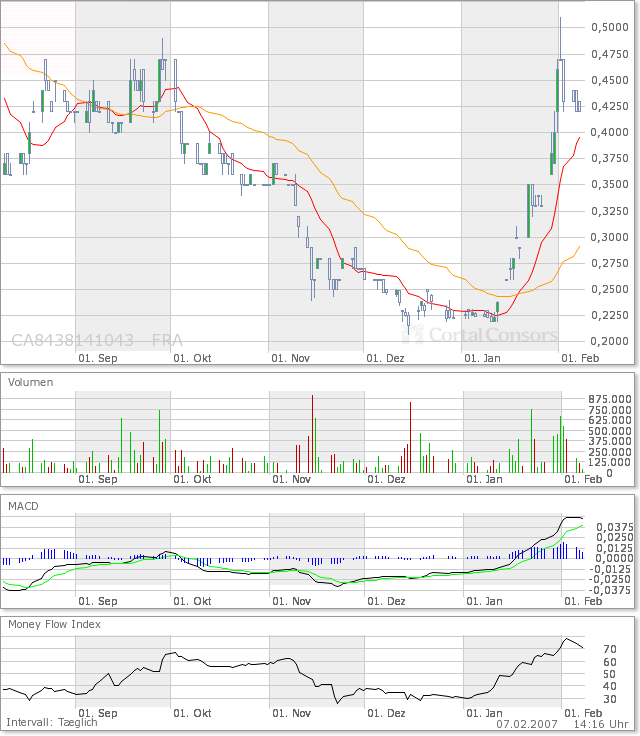Click 01. Nov marker on price chart axis
640x736 pixels.
290,356
